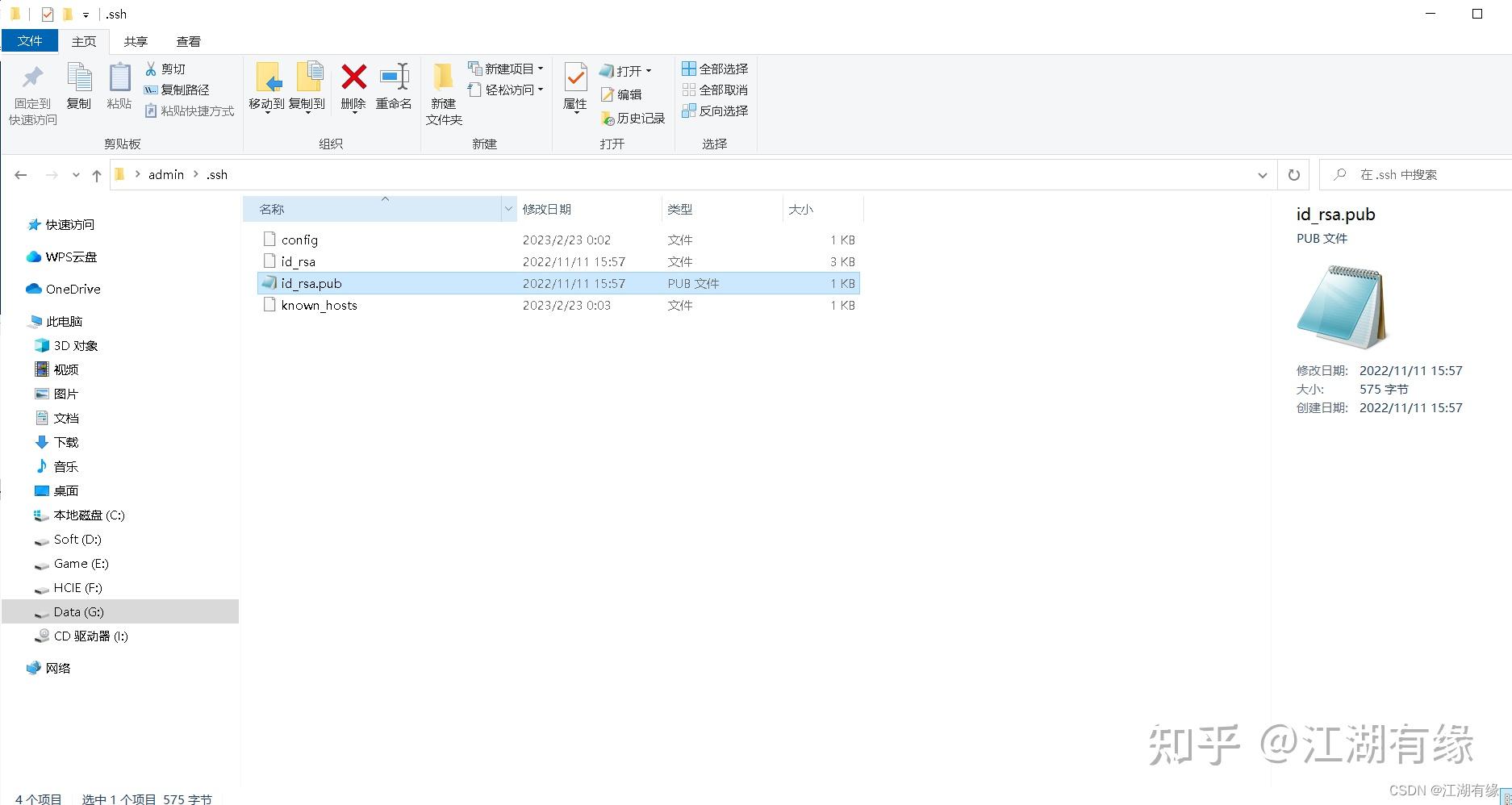
Task: Open Documents (文档) in the sidebar
Action: coord(57,418)
